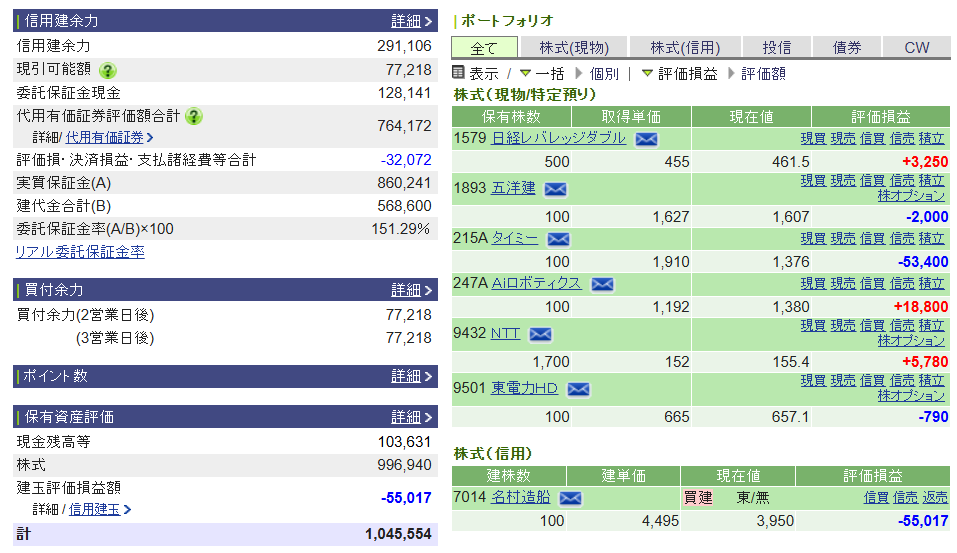Switch to the 株式(現物) tab
The image size is (957, 553).
(x=573, y=47)
